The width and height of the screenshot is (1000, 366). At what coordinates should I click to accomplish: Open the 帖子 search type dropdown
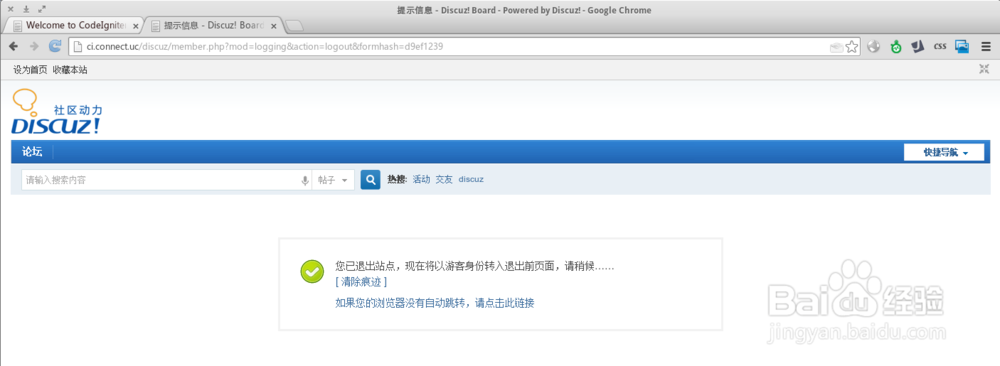pos(334,180)
